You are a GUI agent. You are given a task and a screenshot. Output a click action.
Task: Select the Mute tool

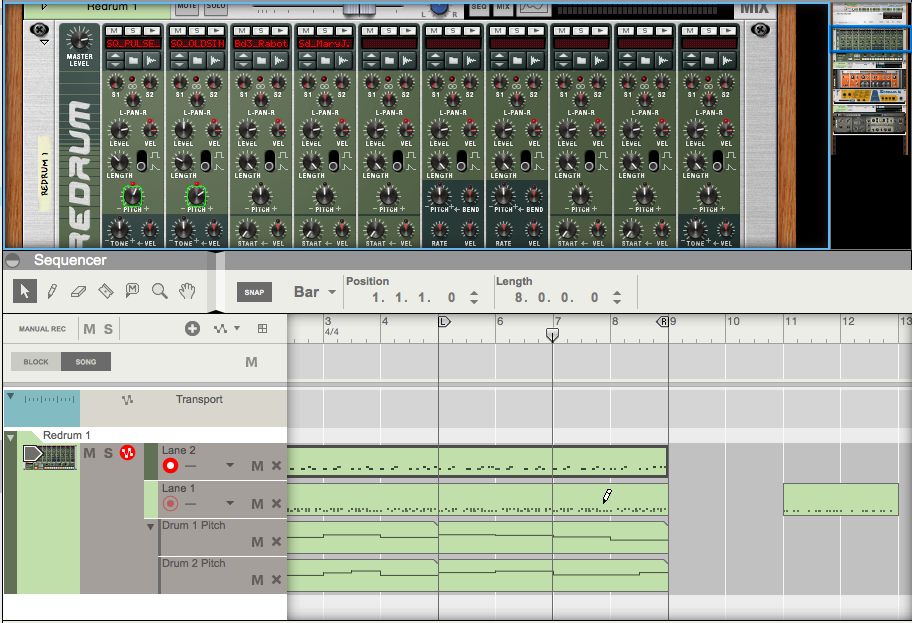132,291
